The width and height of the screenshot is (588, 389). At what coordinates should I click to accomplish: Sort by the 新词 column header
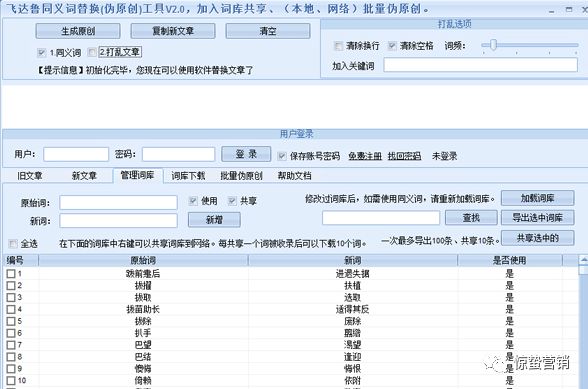[352, 260]
